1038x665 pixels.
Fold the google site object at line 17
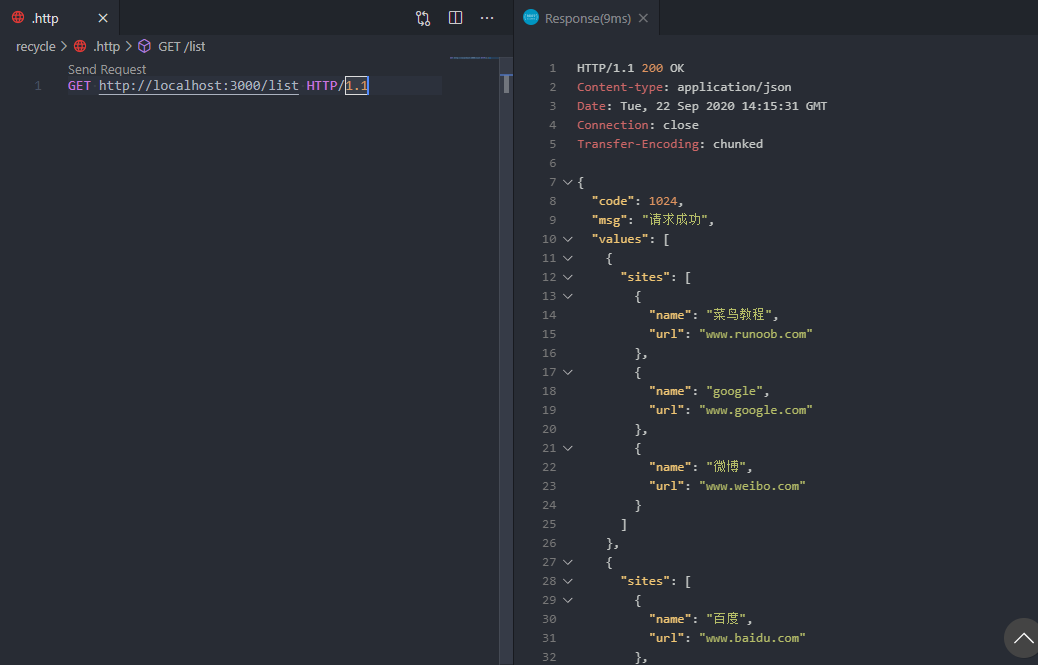pos(567,372)
